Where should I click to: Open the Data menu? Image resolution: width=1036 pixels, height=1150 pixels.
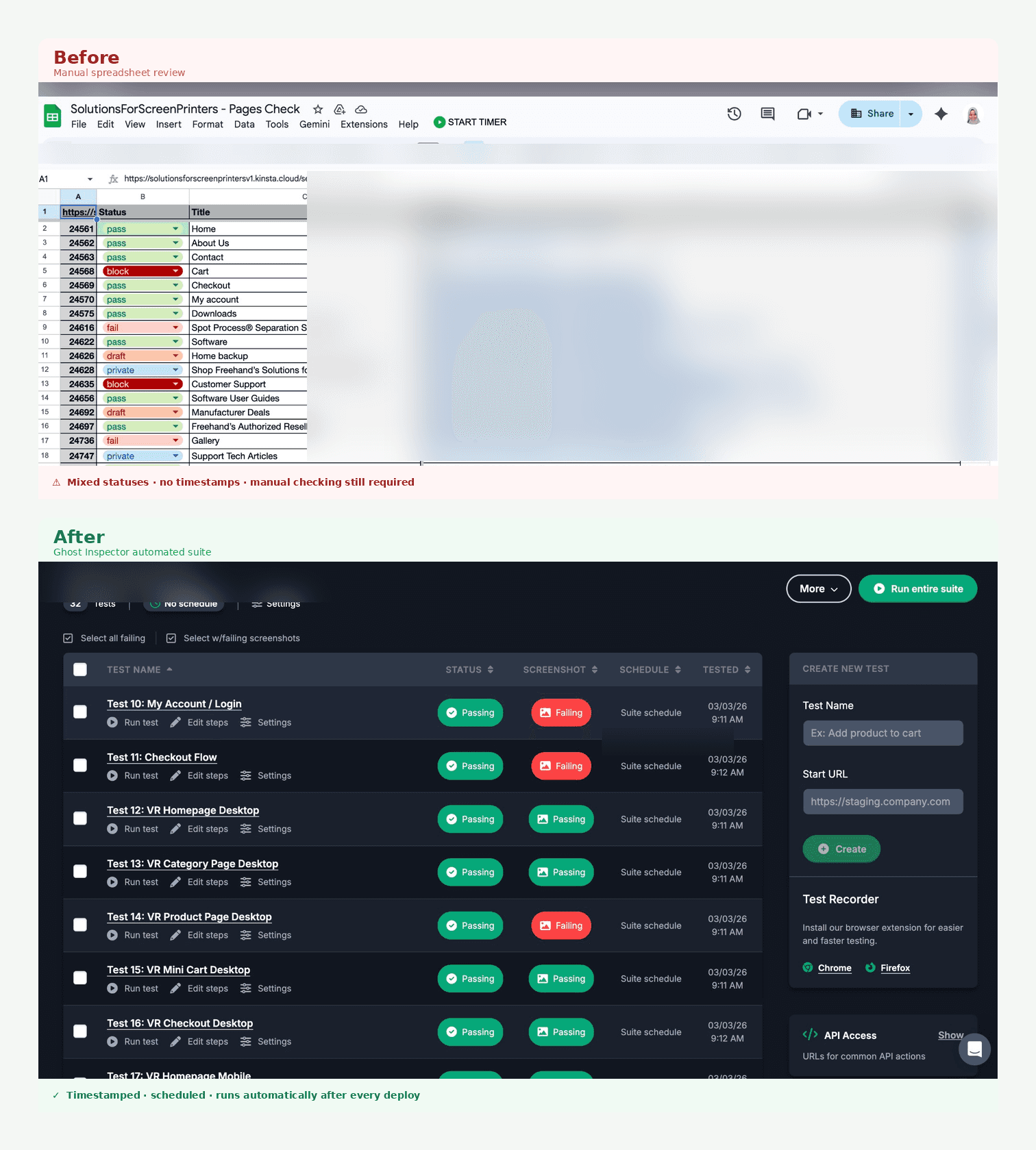(244, 125)
